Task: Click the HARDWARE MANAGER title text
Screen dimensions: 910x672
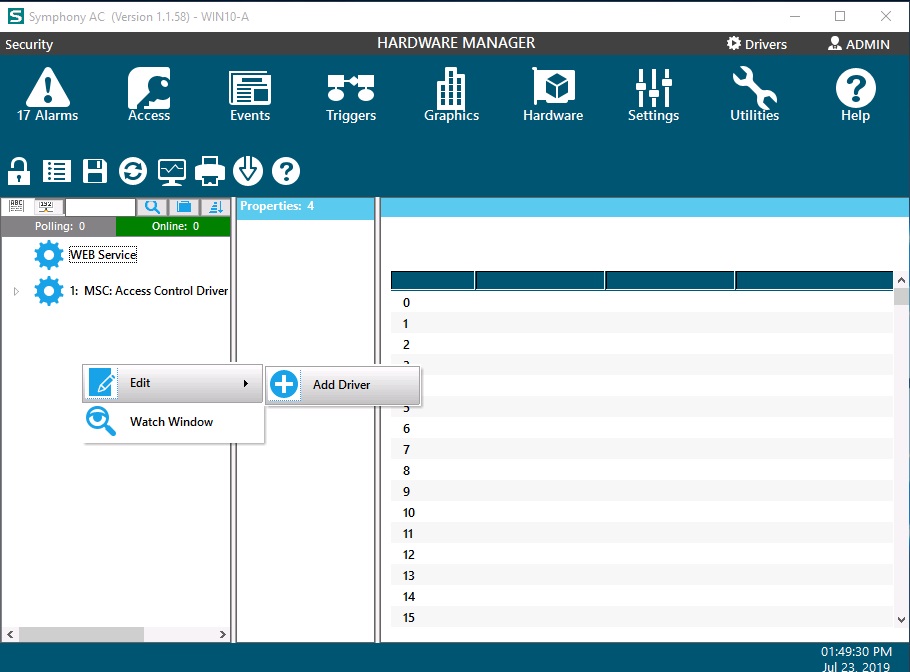Action: click(456, 43)
